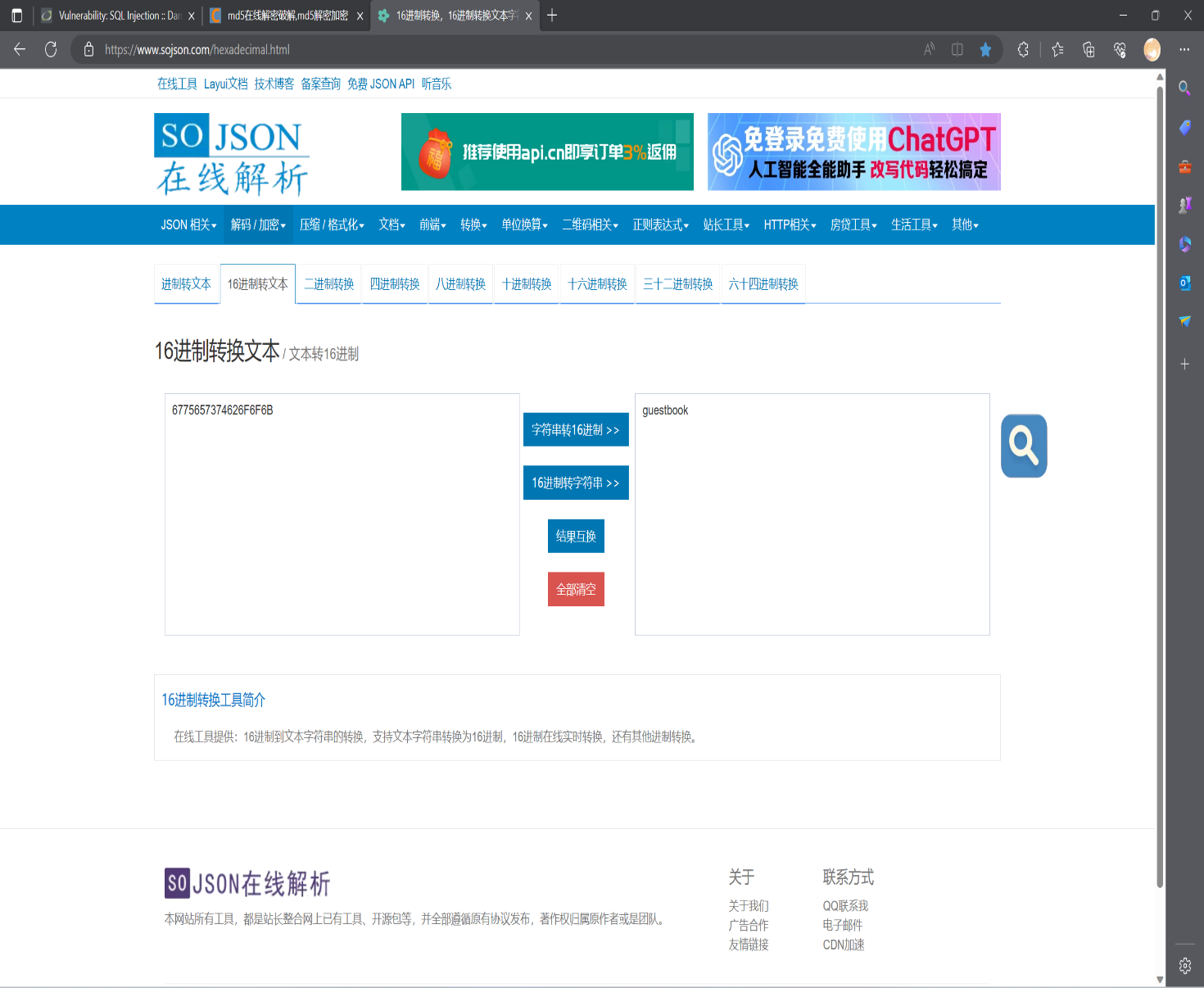Image resolution: width=1204 pixels, height=988 pixels.
Task: Open the Collections icon
Action: tap(1089, 49)
